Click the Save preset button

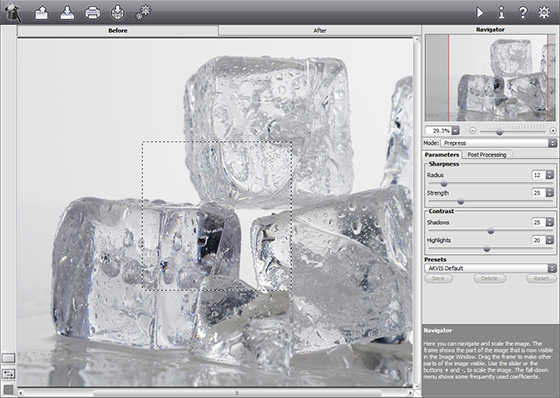[x=438, y=278]
